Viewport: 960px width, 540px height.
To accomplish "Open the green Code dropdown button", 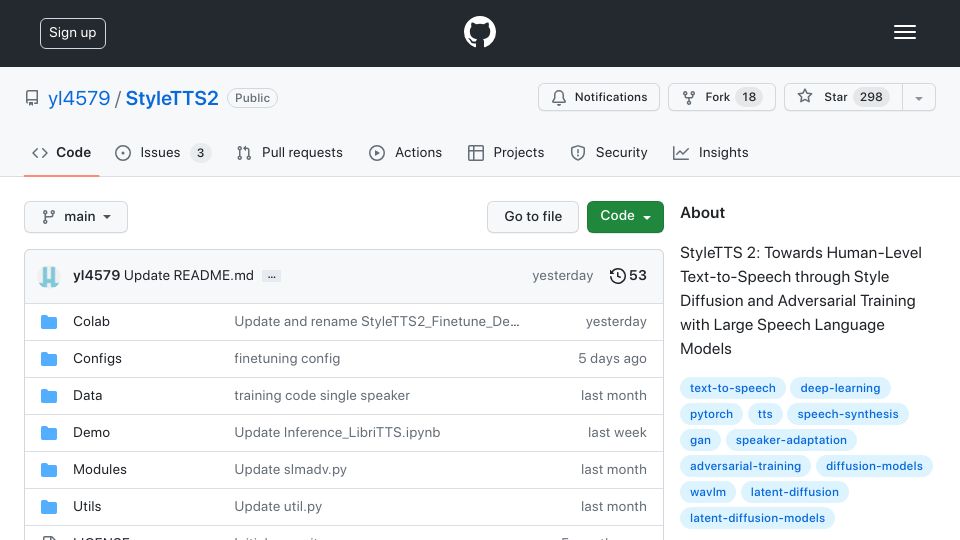I will [x=625, y=217].
